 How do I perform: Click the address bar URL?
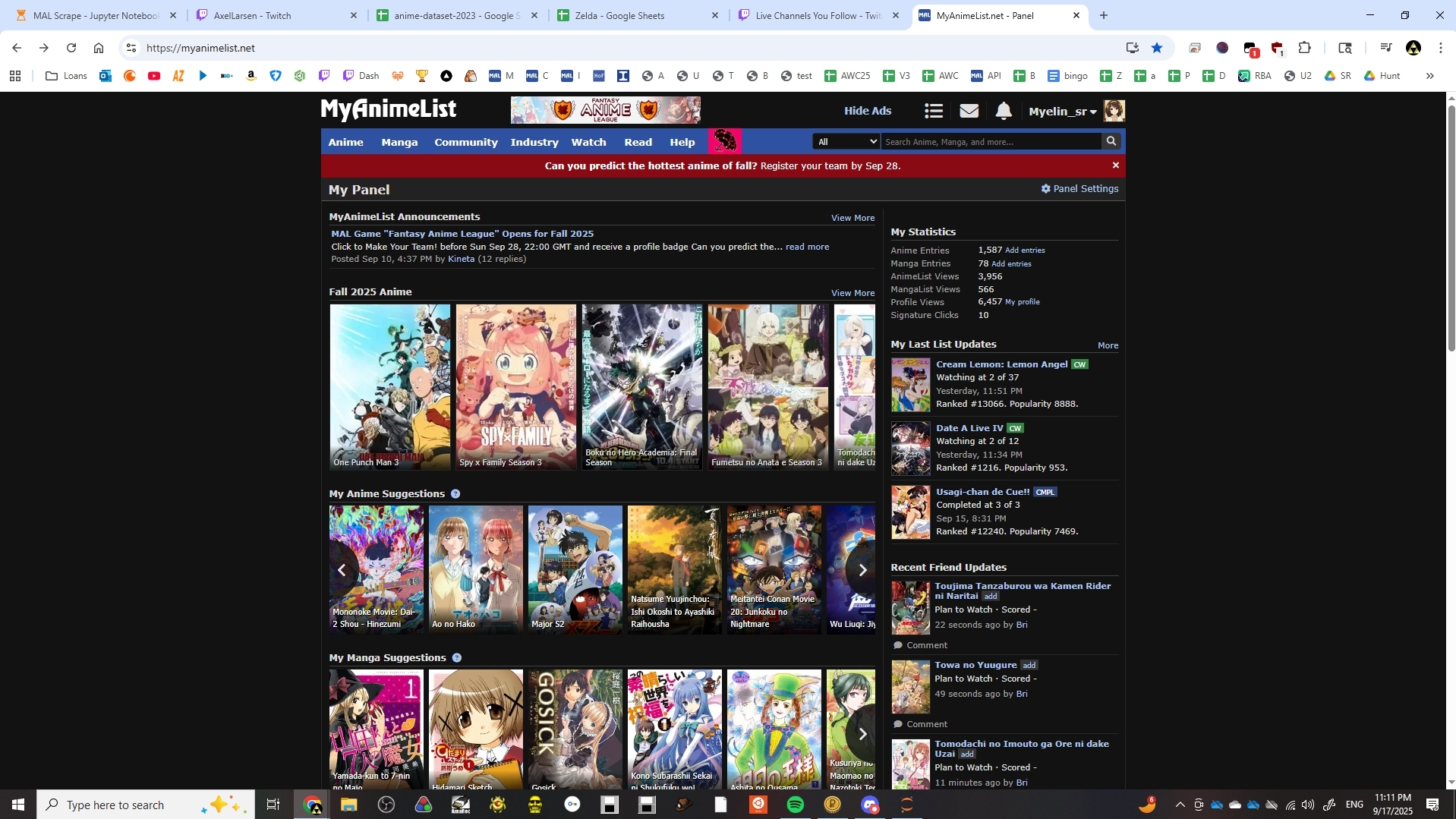click(200, 48)
